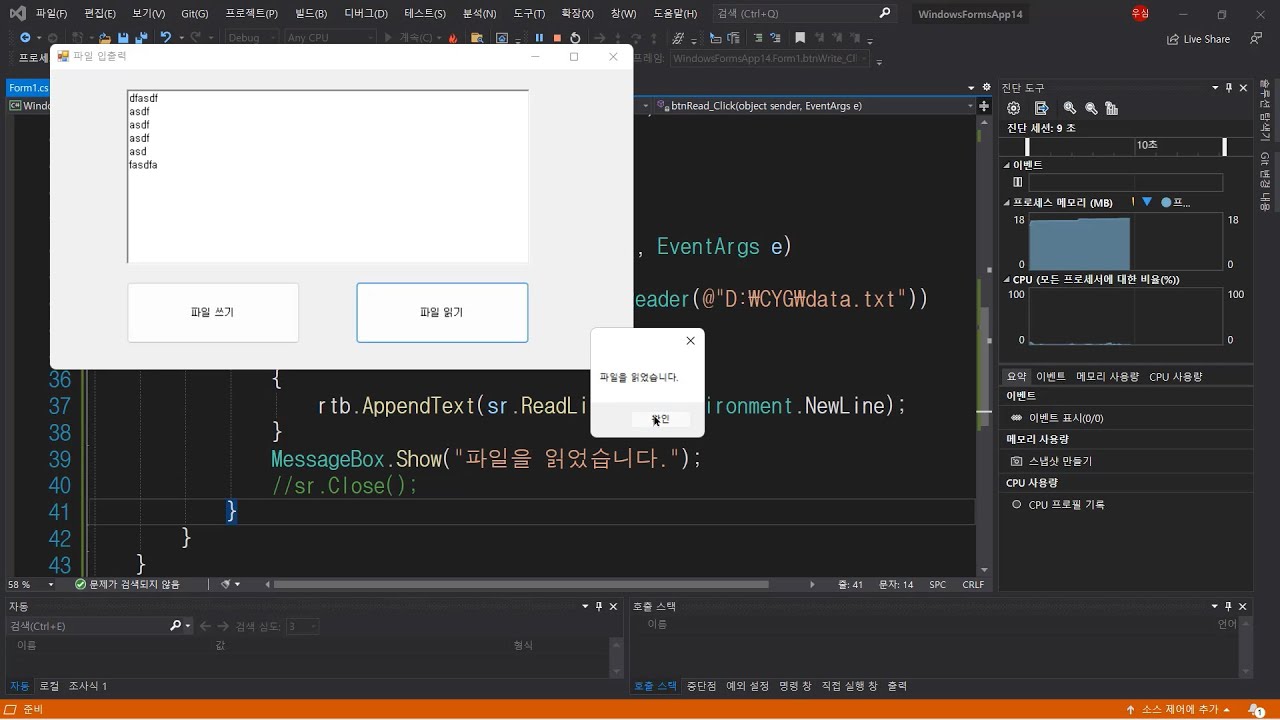
Task: Click the search magnifier icon in title bar
Action: coord(885,13)
